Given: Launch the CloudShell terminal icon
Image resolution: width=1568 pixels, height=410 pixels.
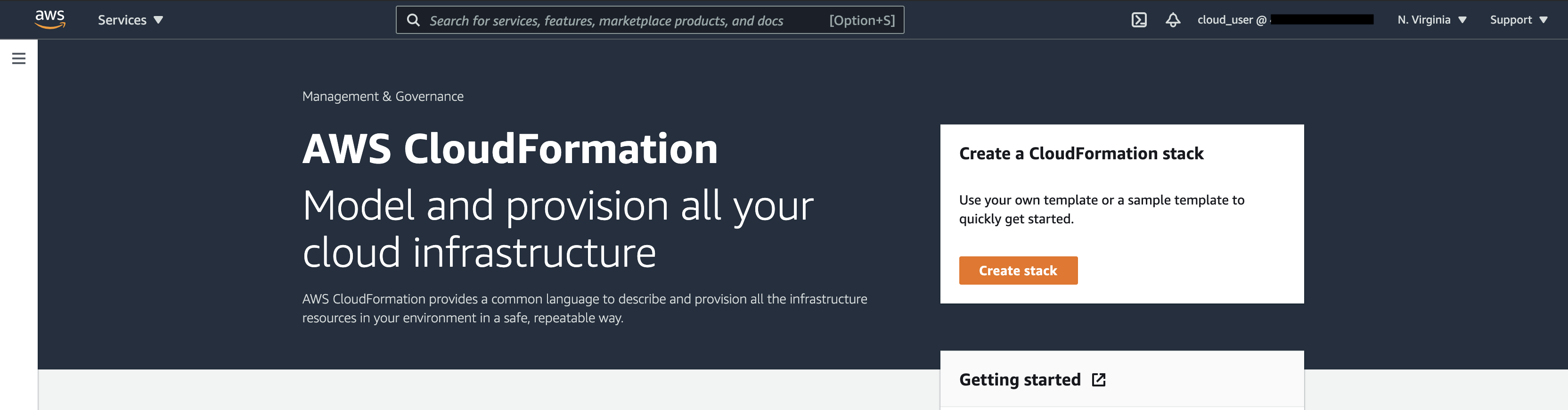Looking at the screenshot, I should (1139, 20).
